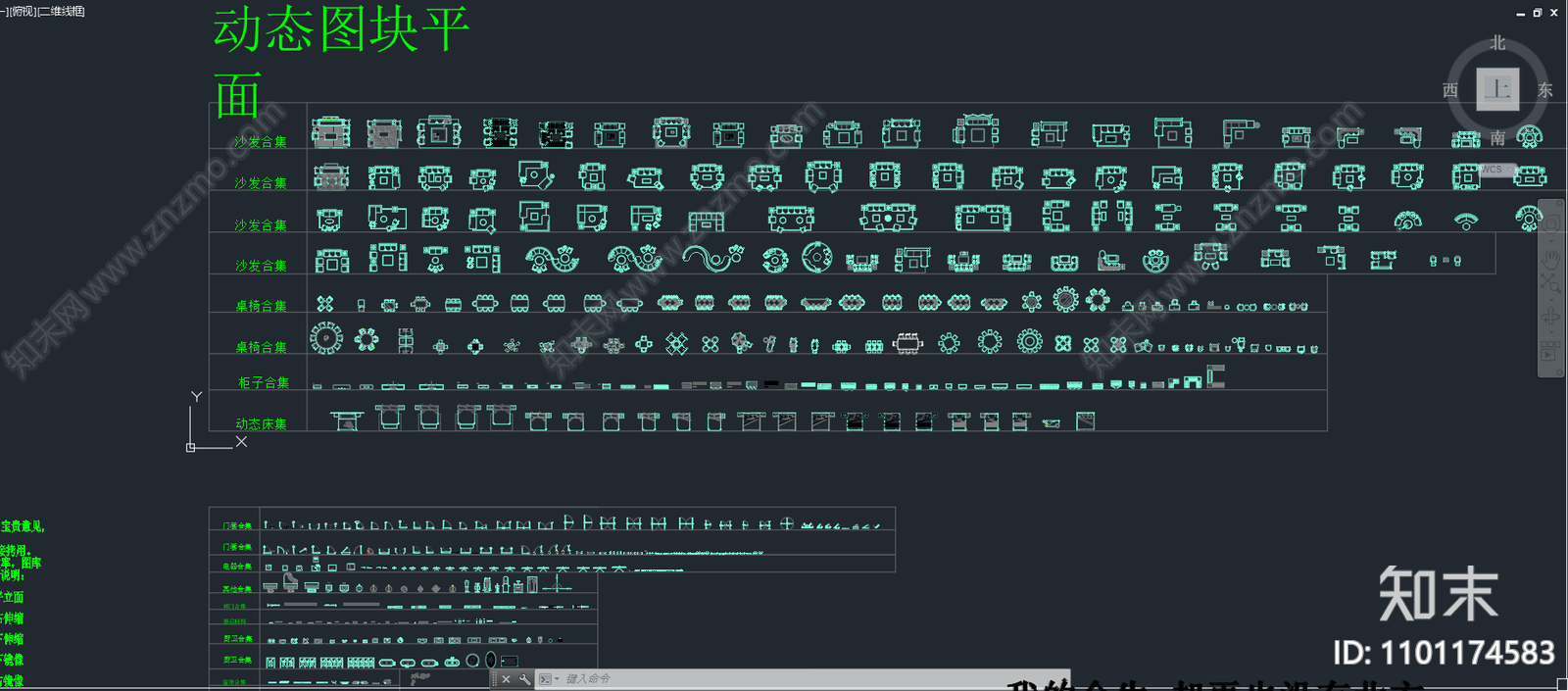This screenshot has height=691, width=1568.
Task: Click the ViewCube top face 上
Action: coord(1496,89)
